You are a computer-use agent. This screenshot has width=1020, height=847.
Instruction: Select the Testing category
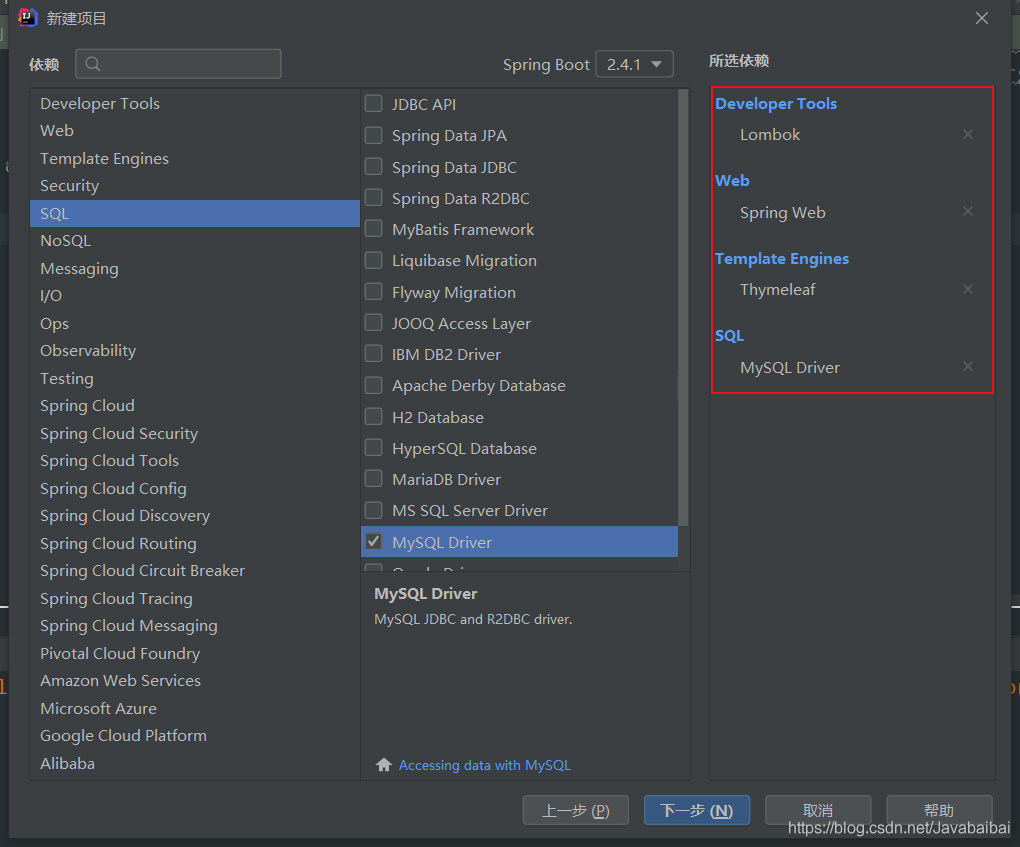click(x=195, y=378)
